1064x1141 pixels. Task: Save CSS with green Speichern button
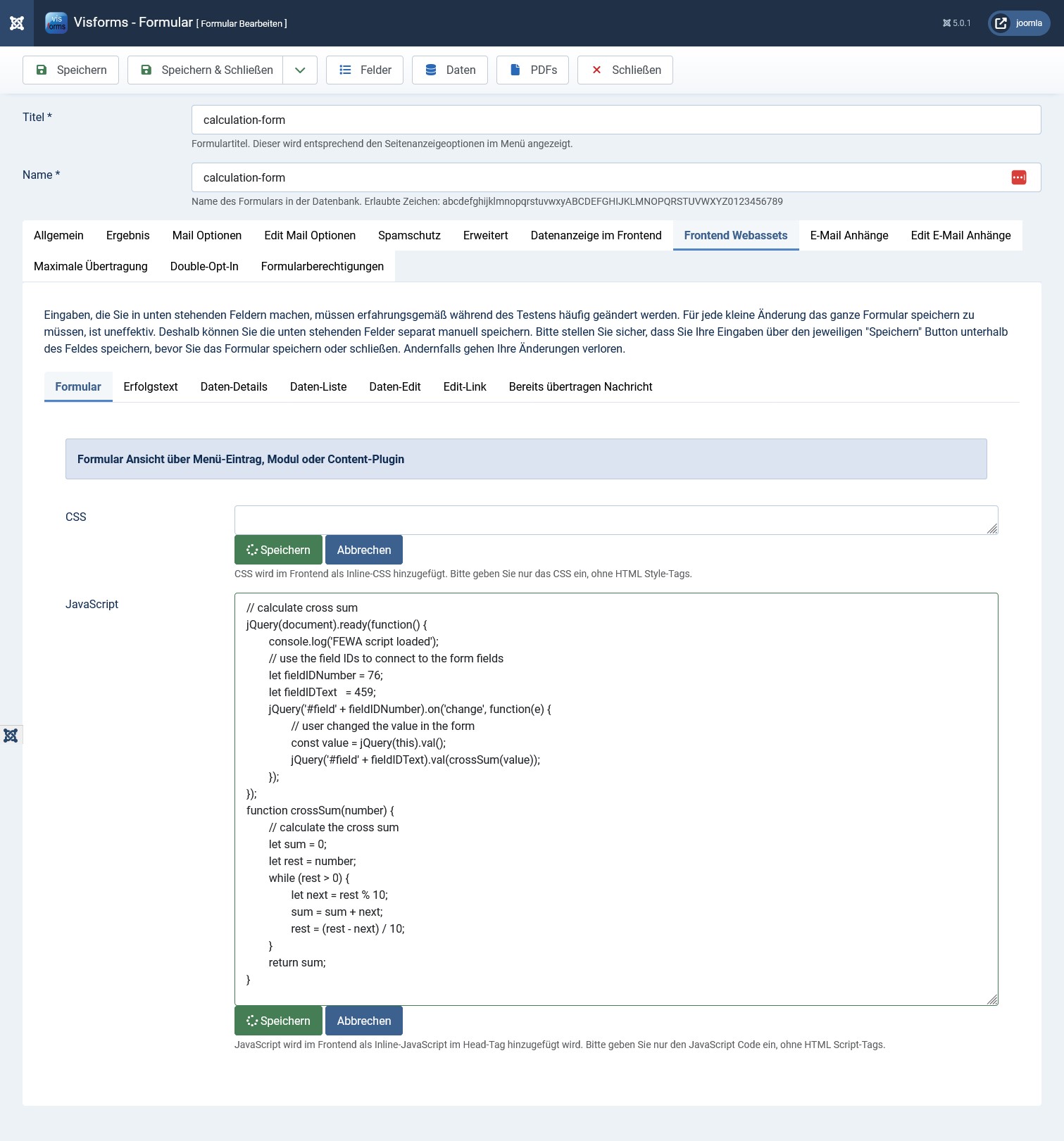pyautogui.click(x=278, y=550)
